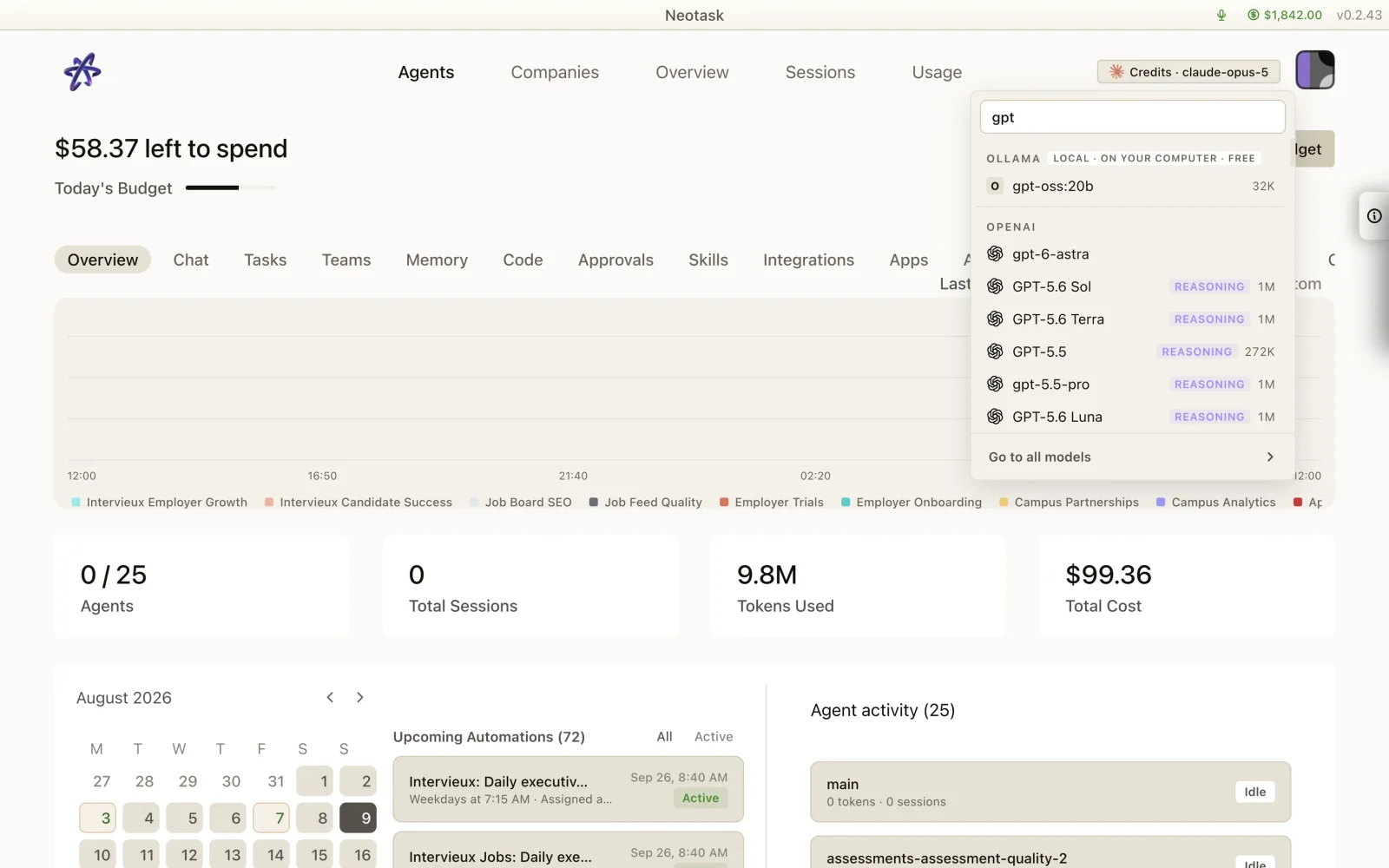Screen dimensions: 1389x868
Task: Select August 9 in the calendar
Action: (358, 818)
